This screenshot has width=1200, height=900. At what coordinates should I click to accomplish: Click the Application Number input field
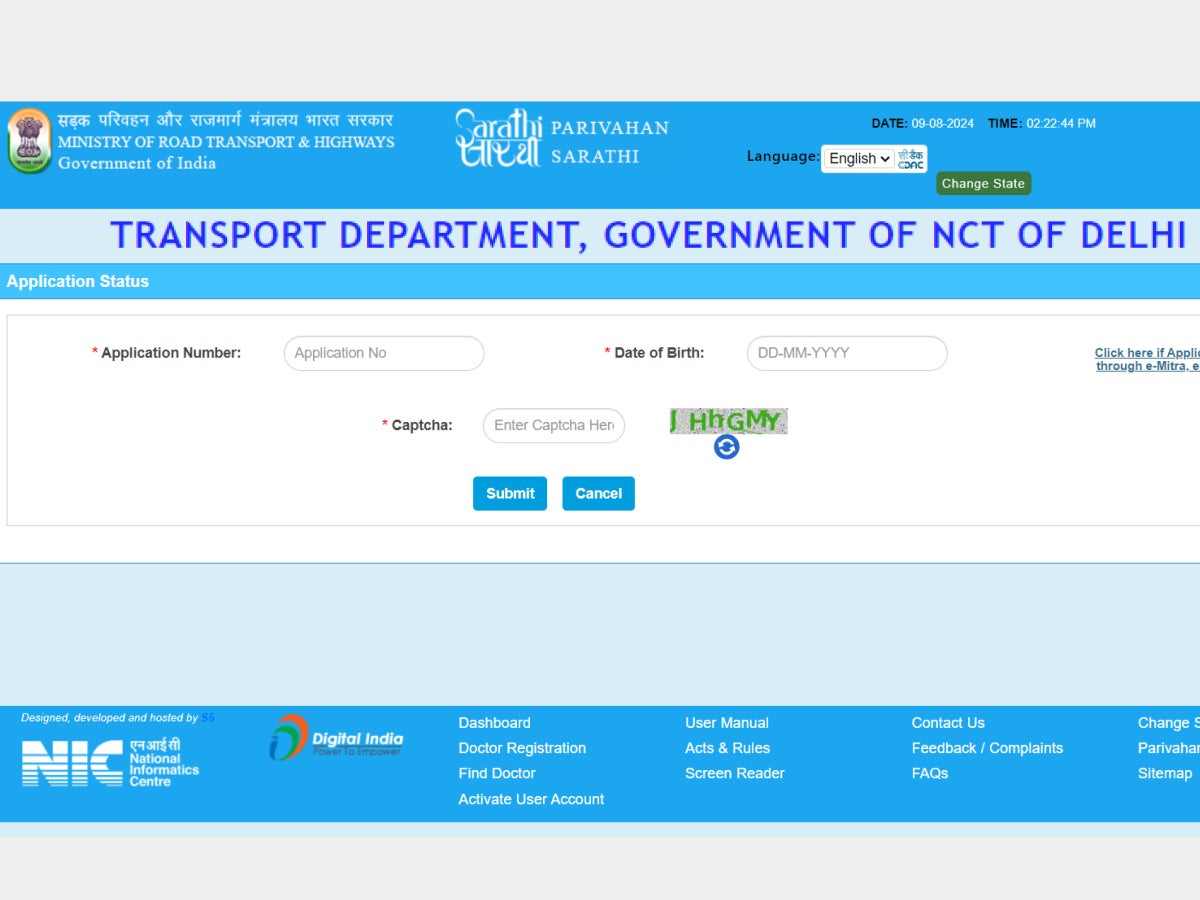(x=383, y=353)
